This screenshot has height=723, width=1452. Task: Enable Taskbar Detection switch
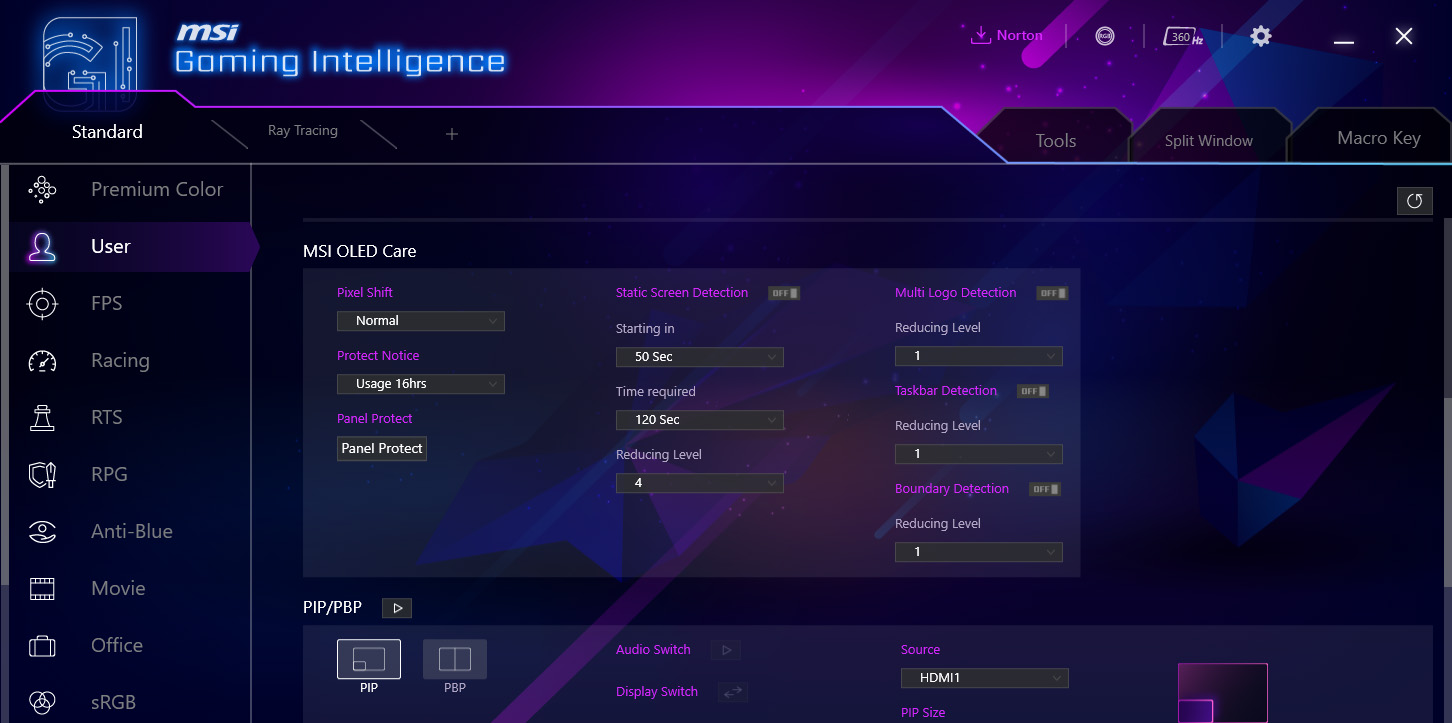1033,391
